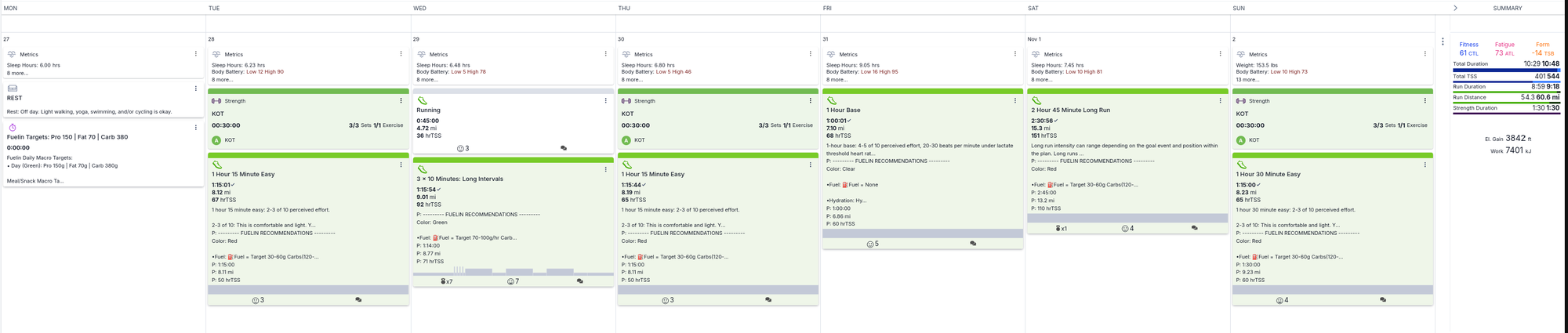Viewport: 1568px width, 333px height.
Task: Expand '13 more...' in Sunday's Metrics
Action: [x=1247, y=79]
